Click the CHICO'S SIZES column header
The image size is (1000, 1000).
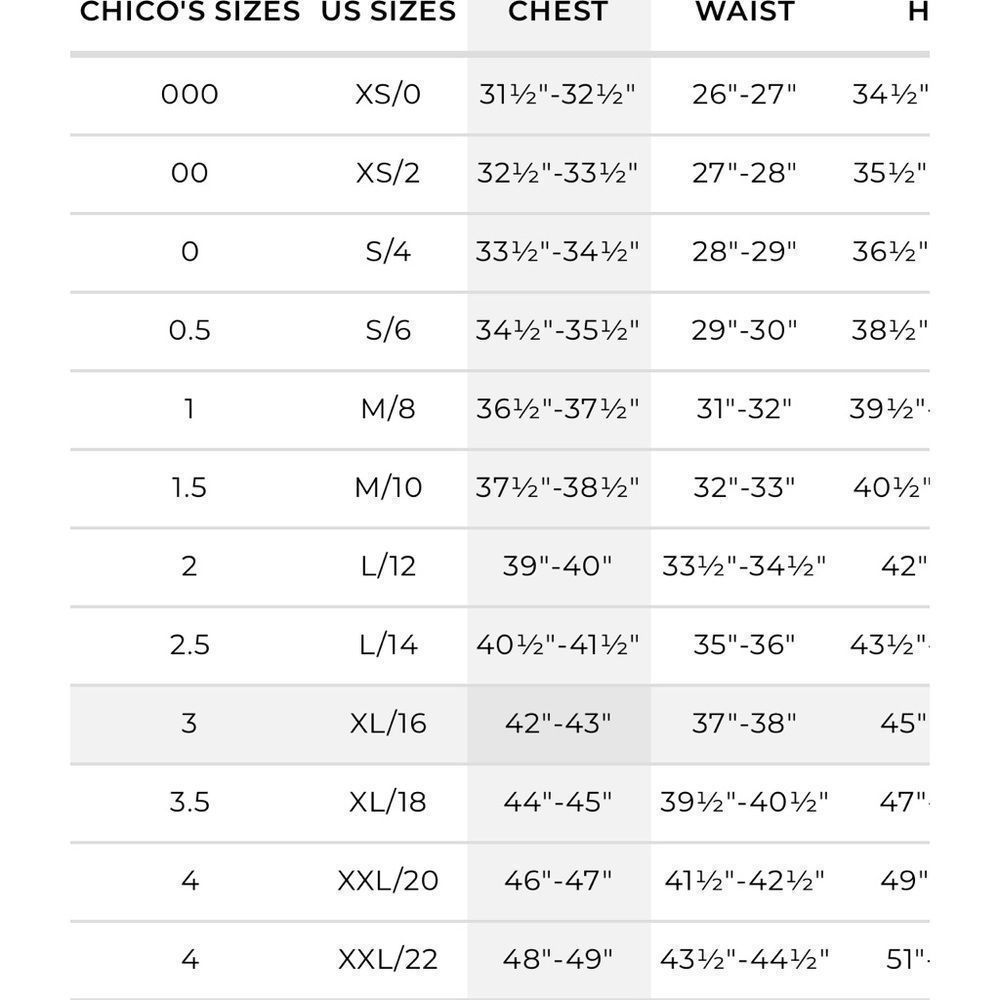coord(190,13)
